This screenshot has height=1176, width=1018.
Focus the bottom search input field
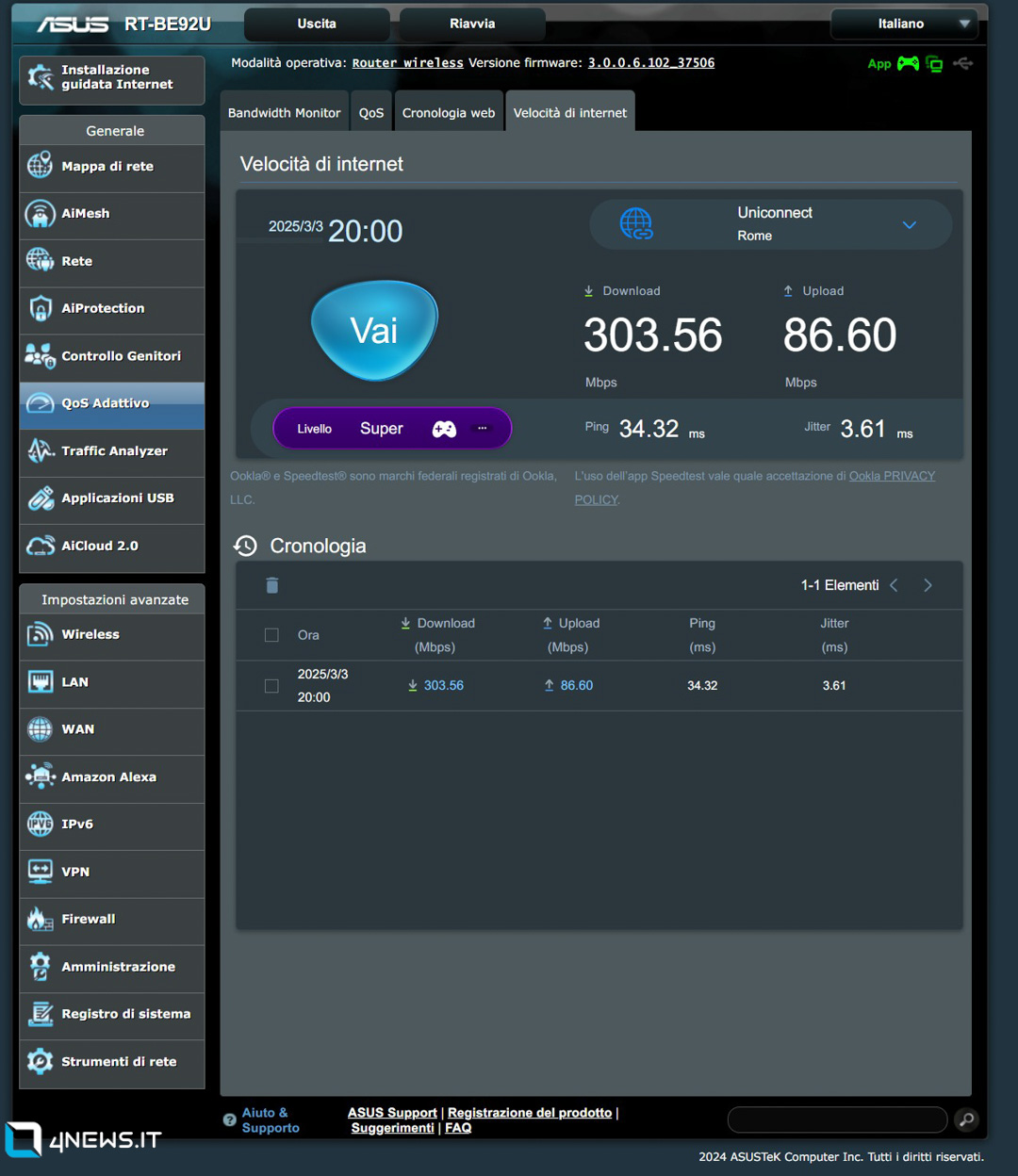point(838,1119)
